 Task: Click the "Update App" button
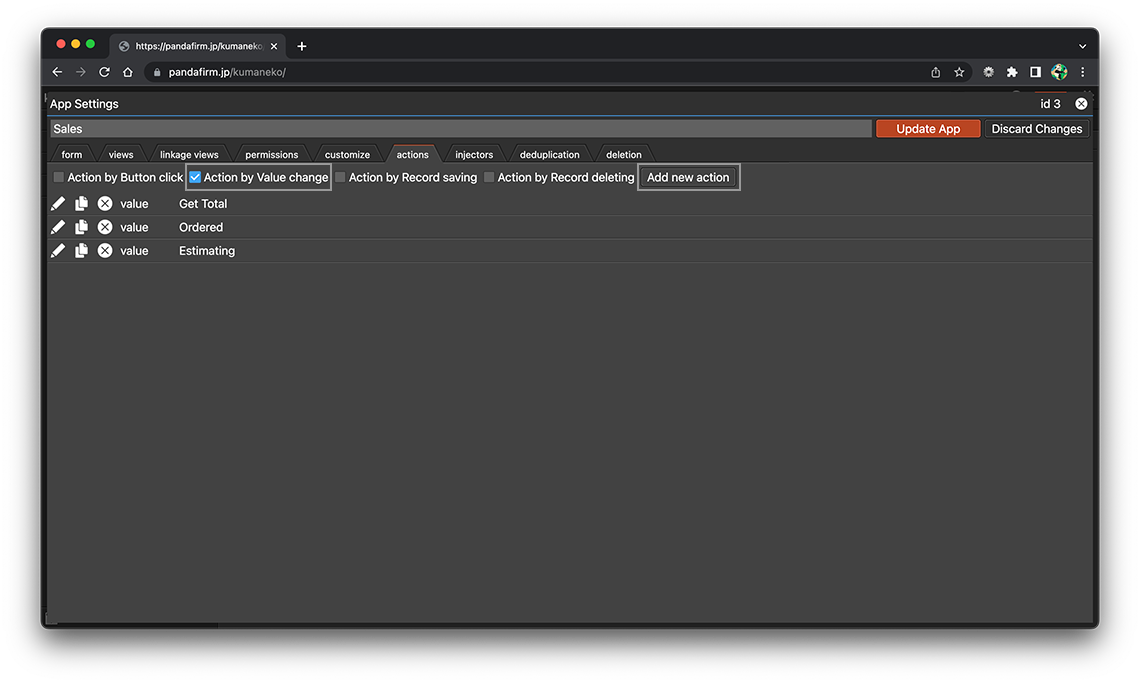coord(927,128)
